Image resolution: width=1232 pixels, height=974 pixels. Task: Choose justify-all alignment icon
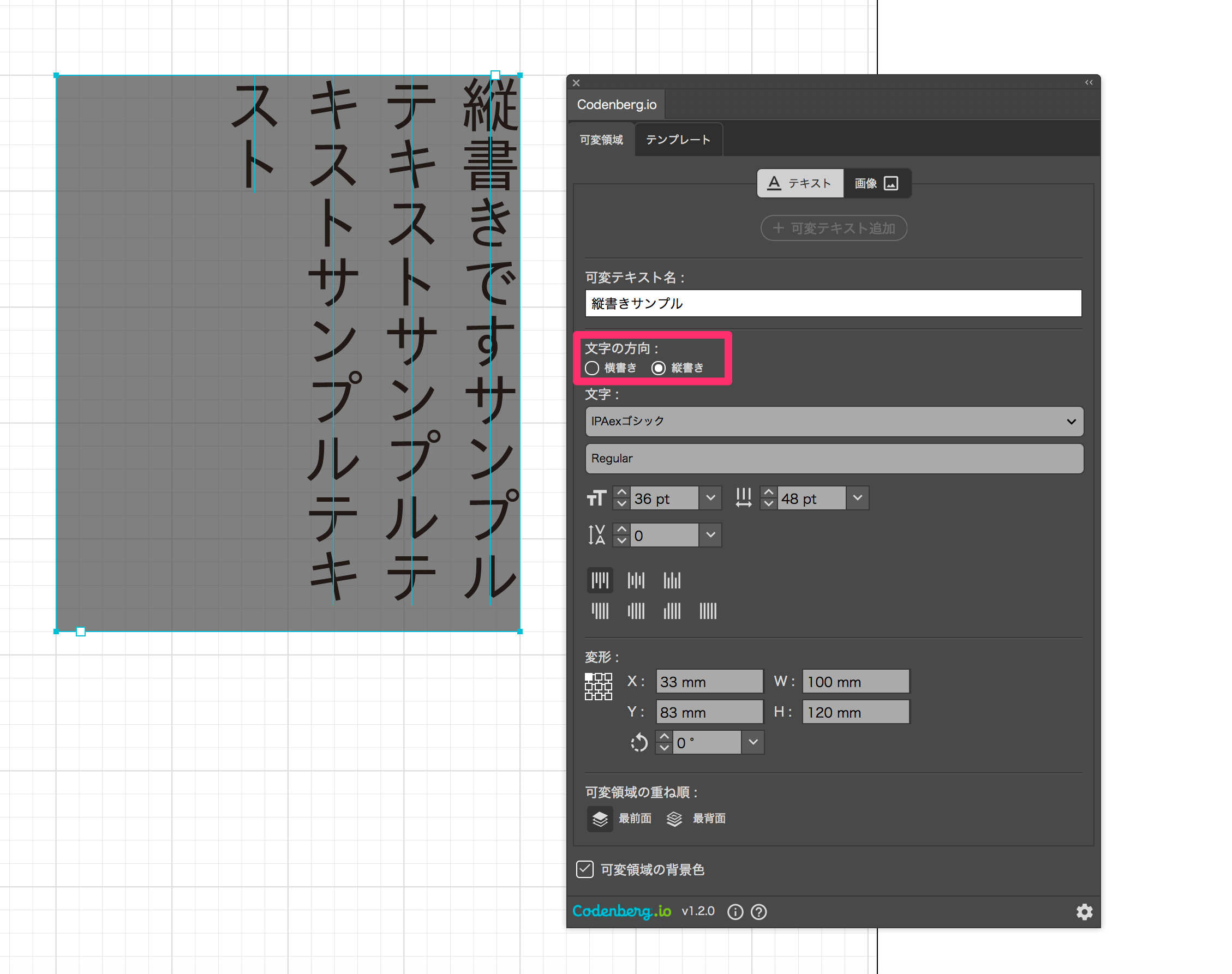(x=708, y=611)
